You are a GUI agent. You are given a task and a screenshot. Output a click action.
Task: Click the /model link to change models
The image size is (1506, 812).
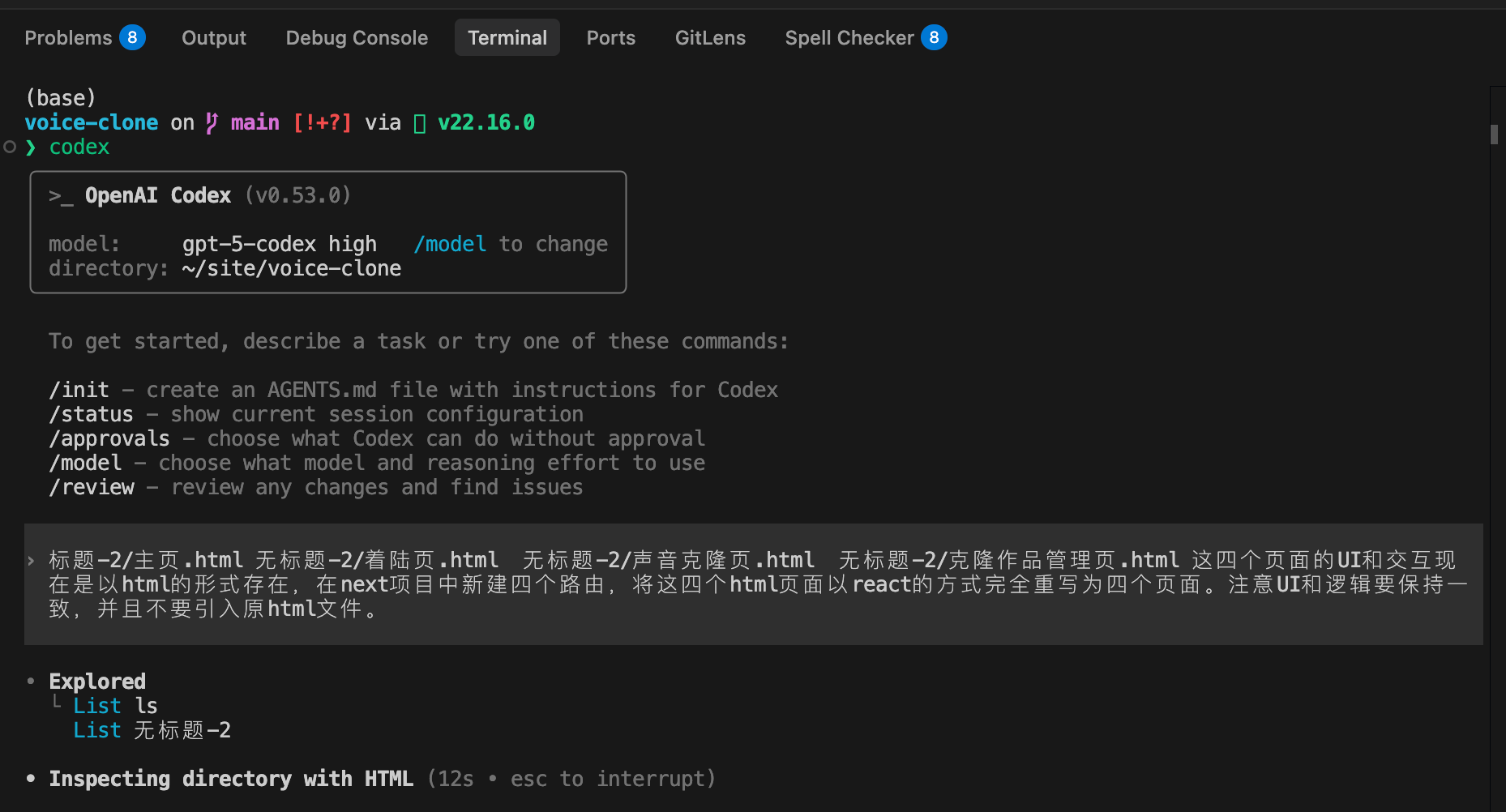click(450, 243)
